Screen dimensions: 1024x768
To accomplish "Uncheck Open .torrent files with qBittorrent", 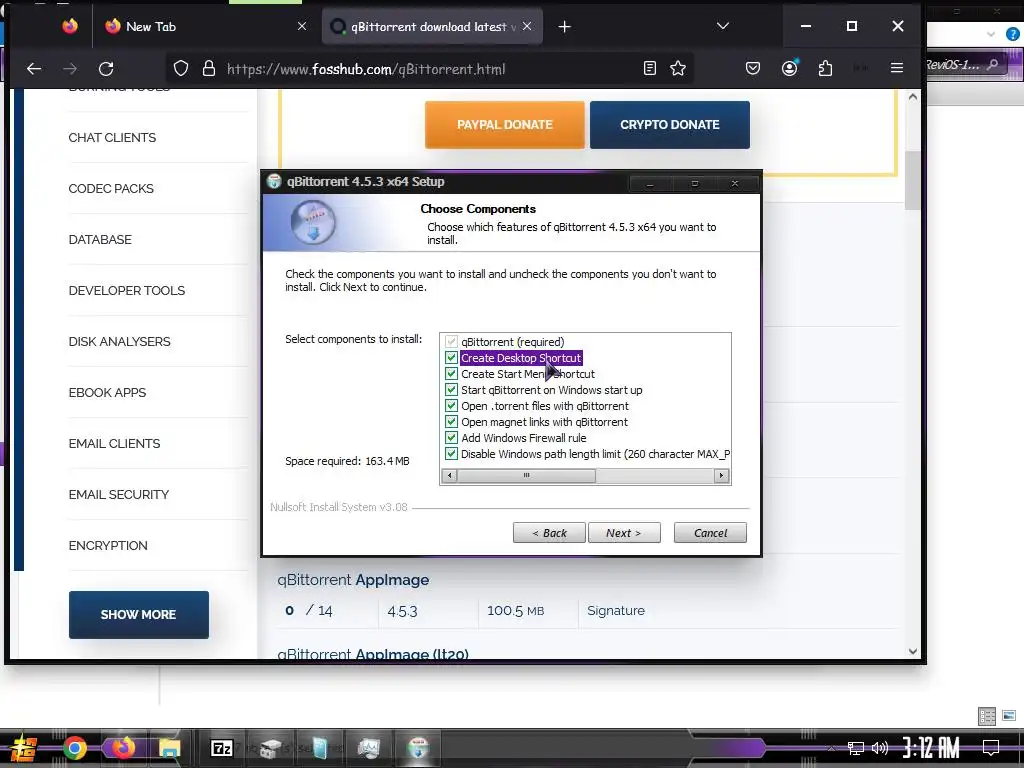I will pyautogui.click(x=451, y=406).
